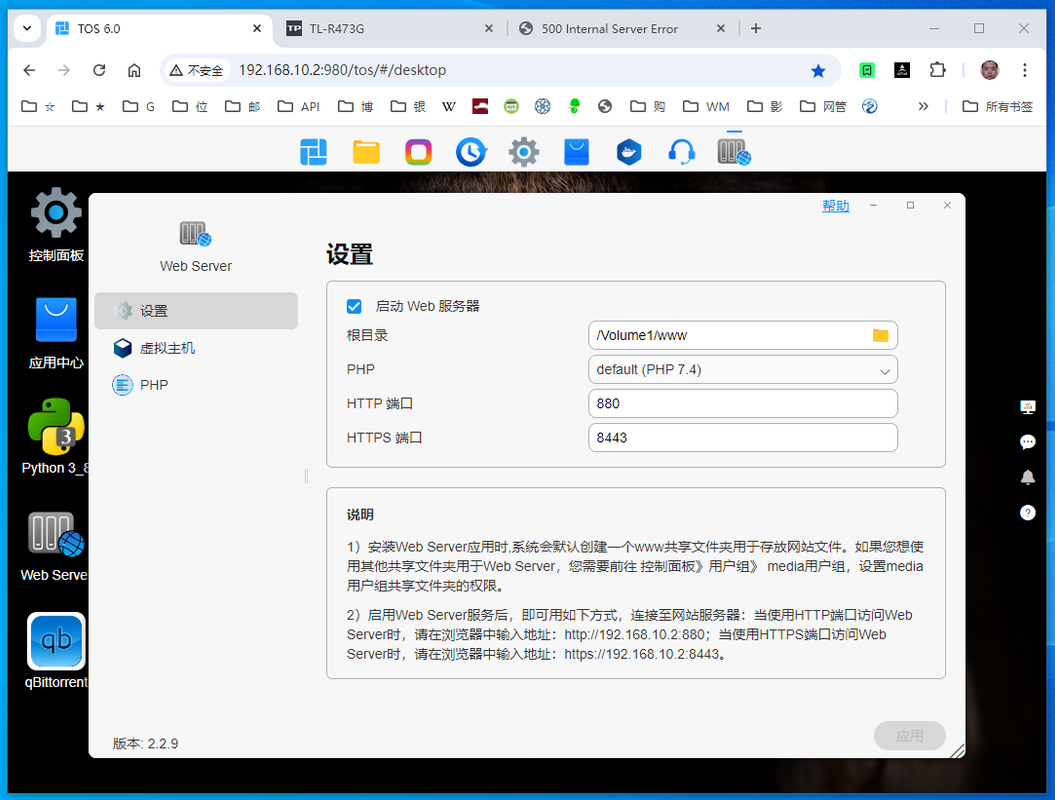Open qBittorrent desktop shortcut

pyautogui.click(x=56, y=651)
